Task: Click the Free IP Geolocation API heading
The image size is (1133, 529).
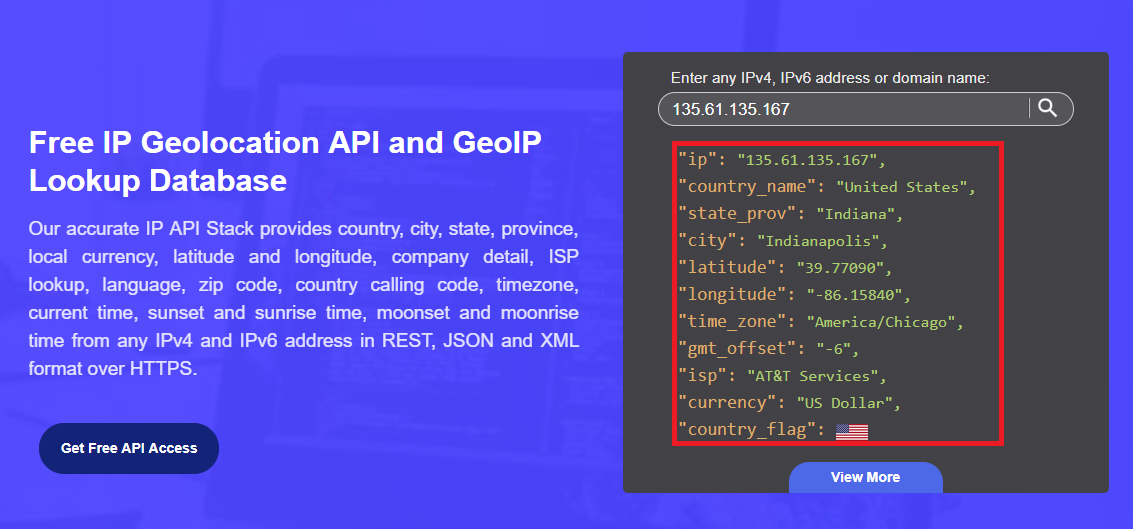Action: tap(285, 162)
